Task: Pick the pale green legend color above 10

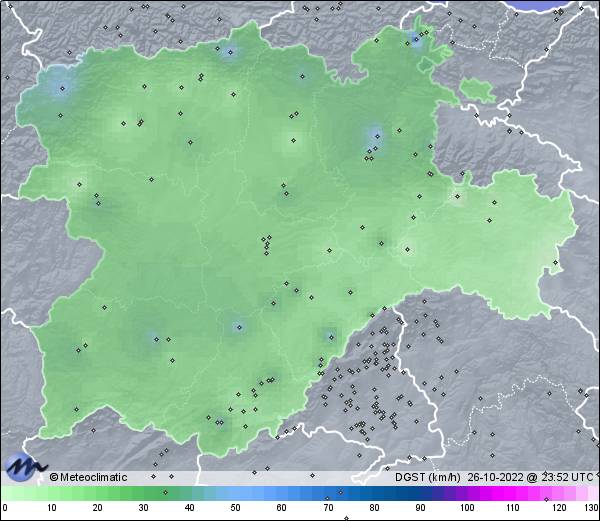Action: coord(52,493)
